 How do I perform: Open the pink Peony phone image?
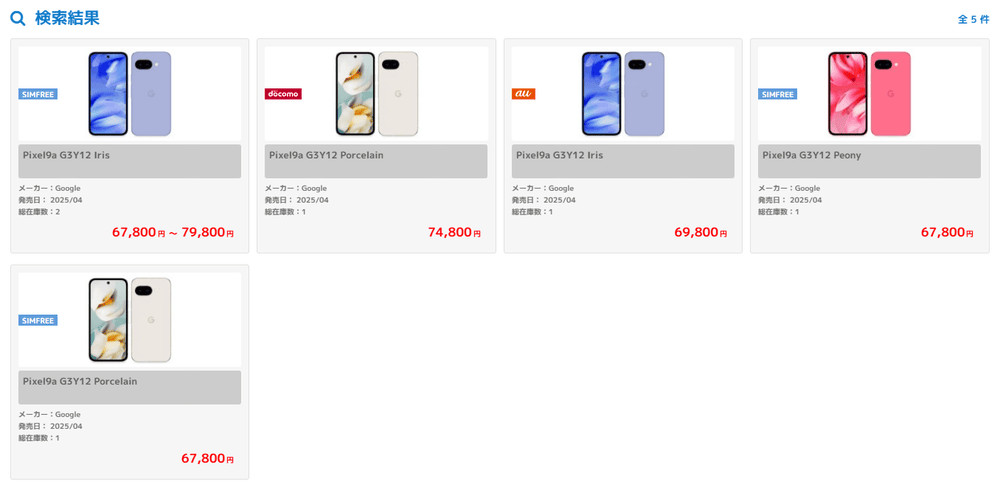[869, 94]
